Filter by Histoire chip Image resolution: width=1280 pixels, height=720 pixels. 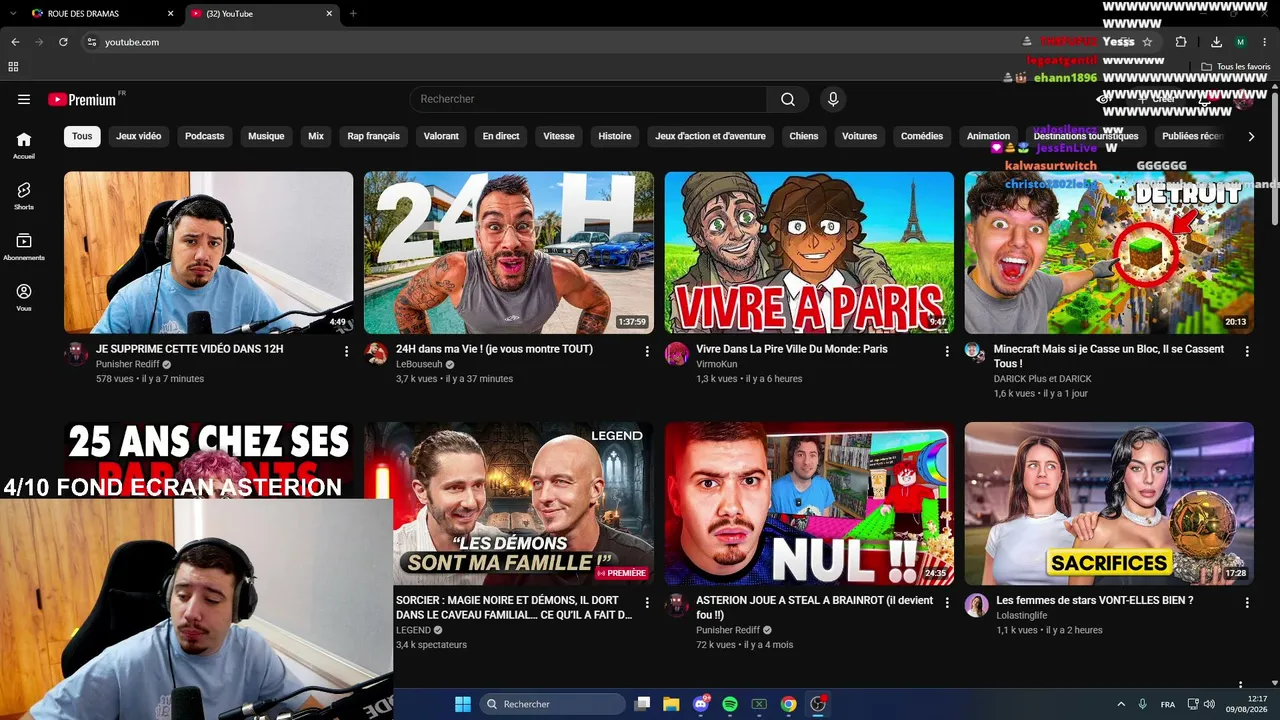pyautogui.click(x=615, y=136)
